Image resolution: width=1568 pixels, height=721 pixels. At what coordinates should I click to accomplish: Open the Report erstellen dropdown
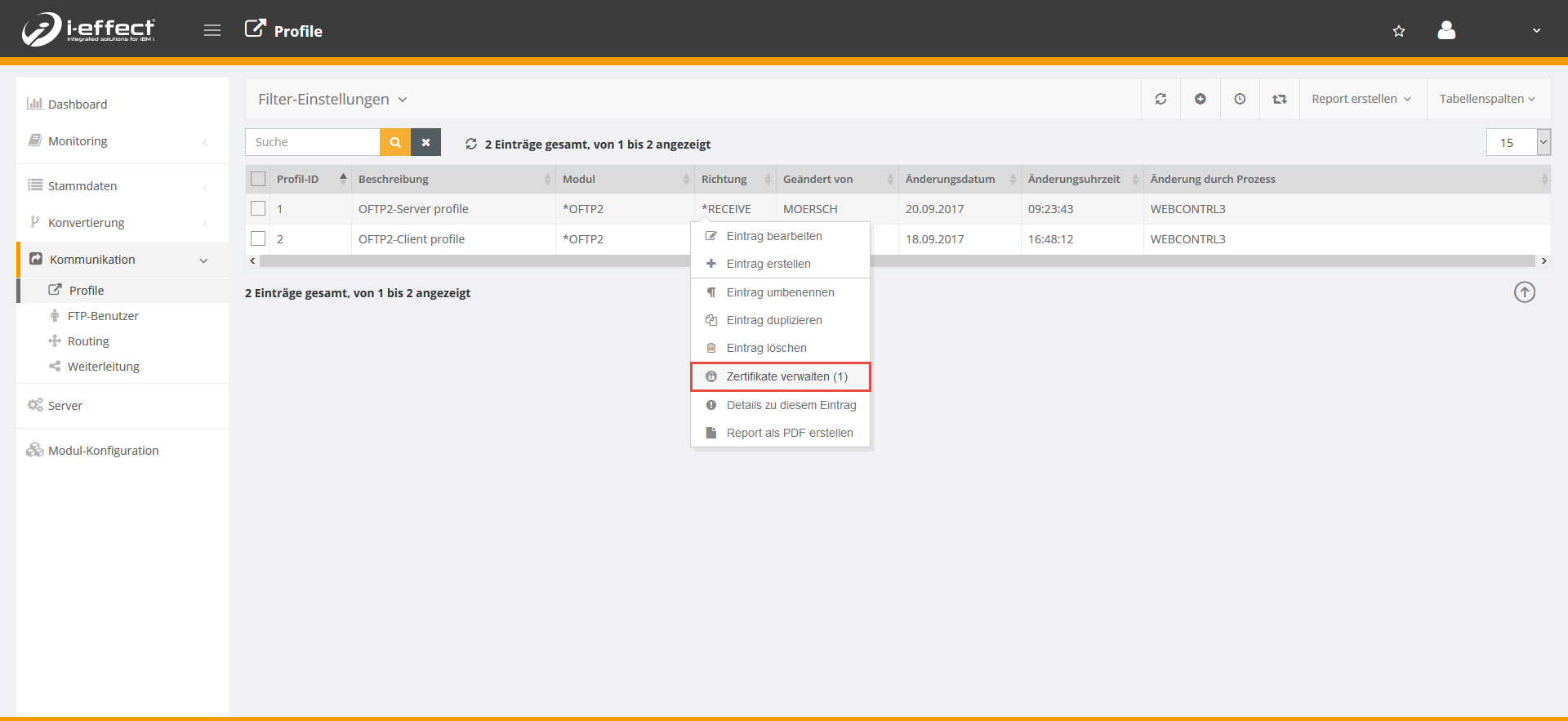click(1361, 99)
